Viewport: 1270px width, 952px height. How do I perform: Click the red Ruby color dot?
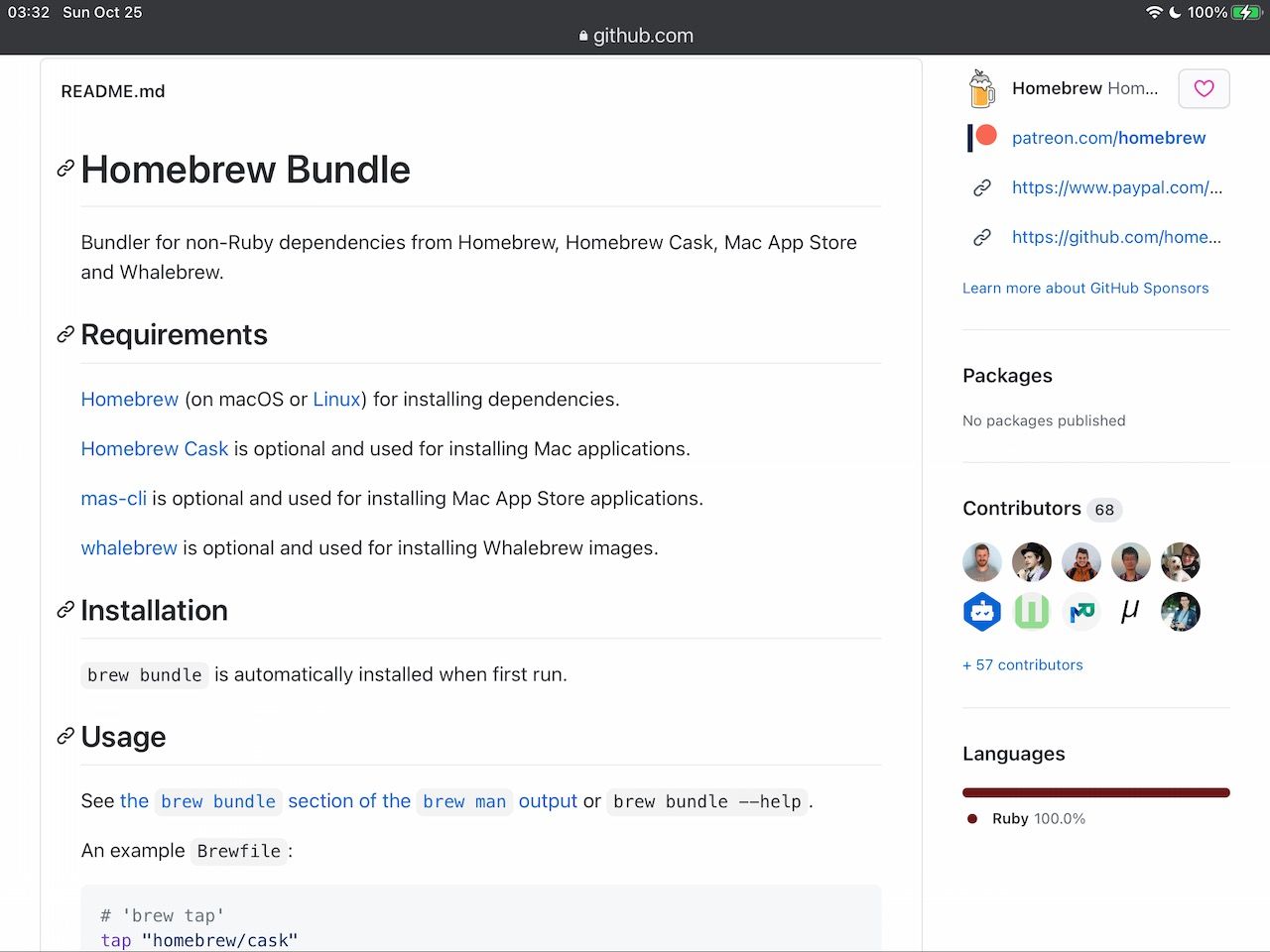click(972, 818)
